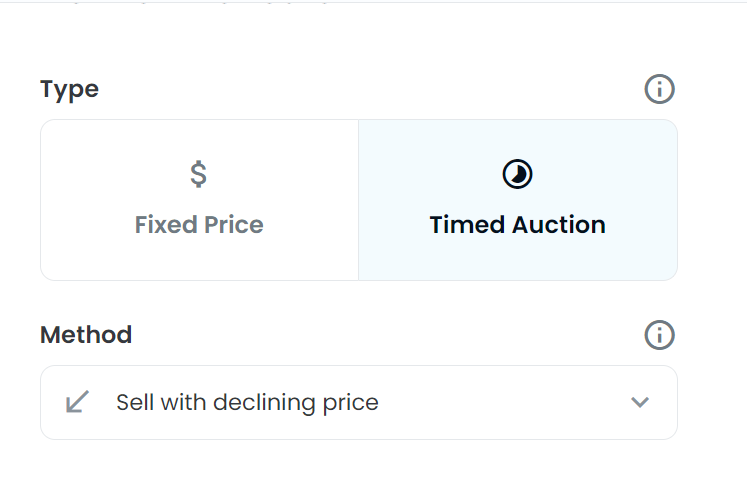Click the Fixed Price text label

(199, 224)
